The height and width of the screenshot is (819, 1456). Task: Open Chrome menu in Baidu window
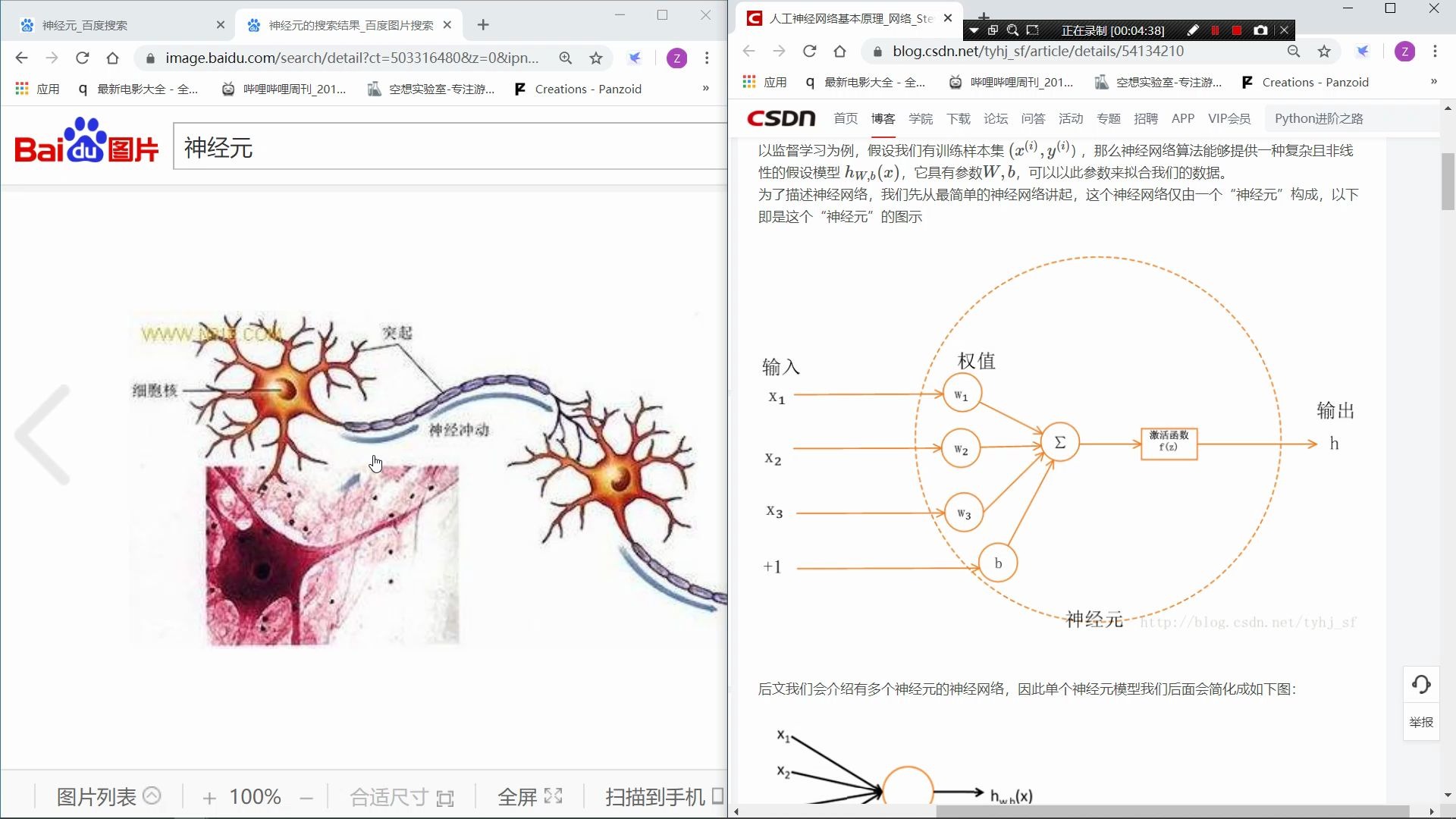[707, 58]
